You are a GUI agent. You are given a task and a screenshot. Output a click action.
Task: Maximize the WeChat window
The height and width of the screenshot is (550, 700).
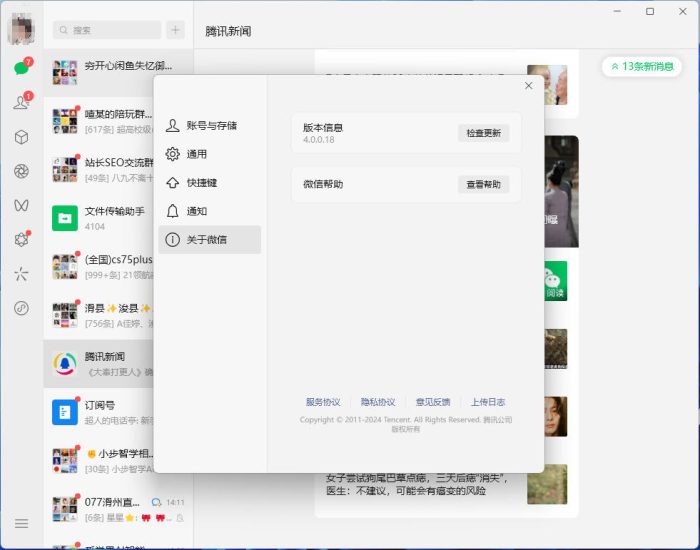(650, 12)
